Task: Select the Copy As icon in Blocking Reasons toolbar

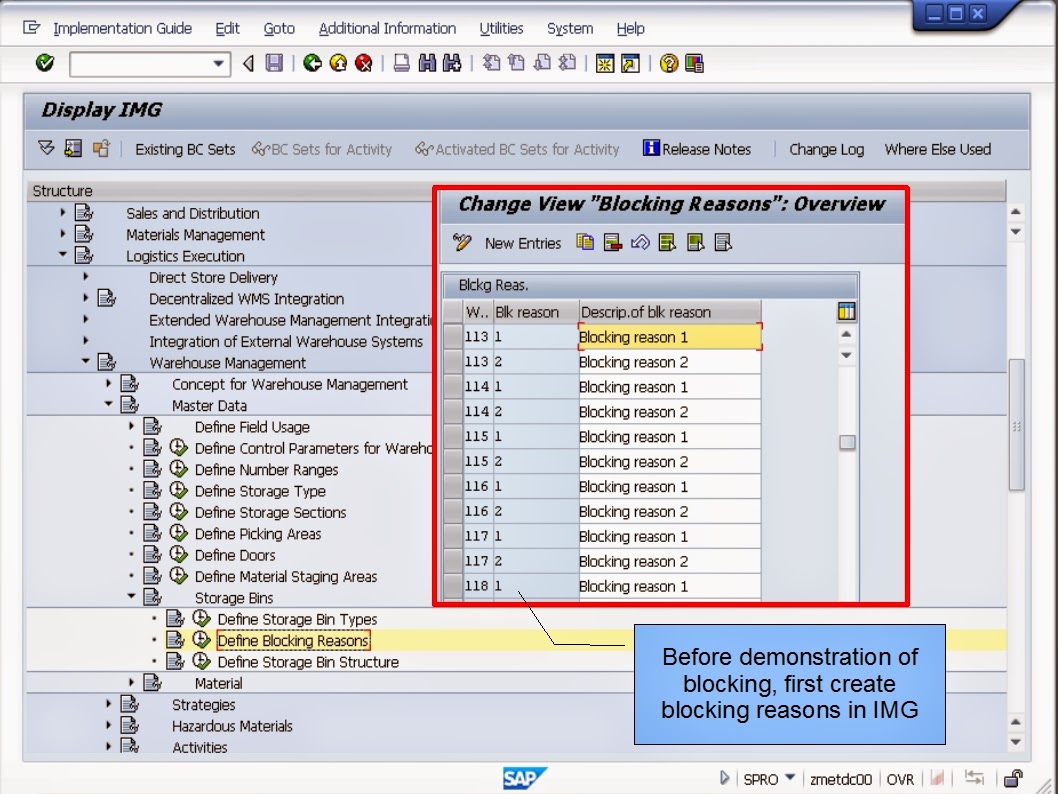Action: point(585,242)
